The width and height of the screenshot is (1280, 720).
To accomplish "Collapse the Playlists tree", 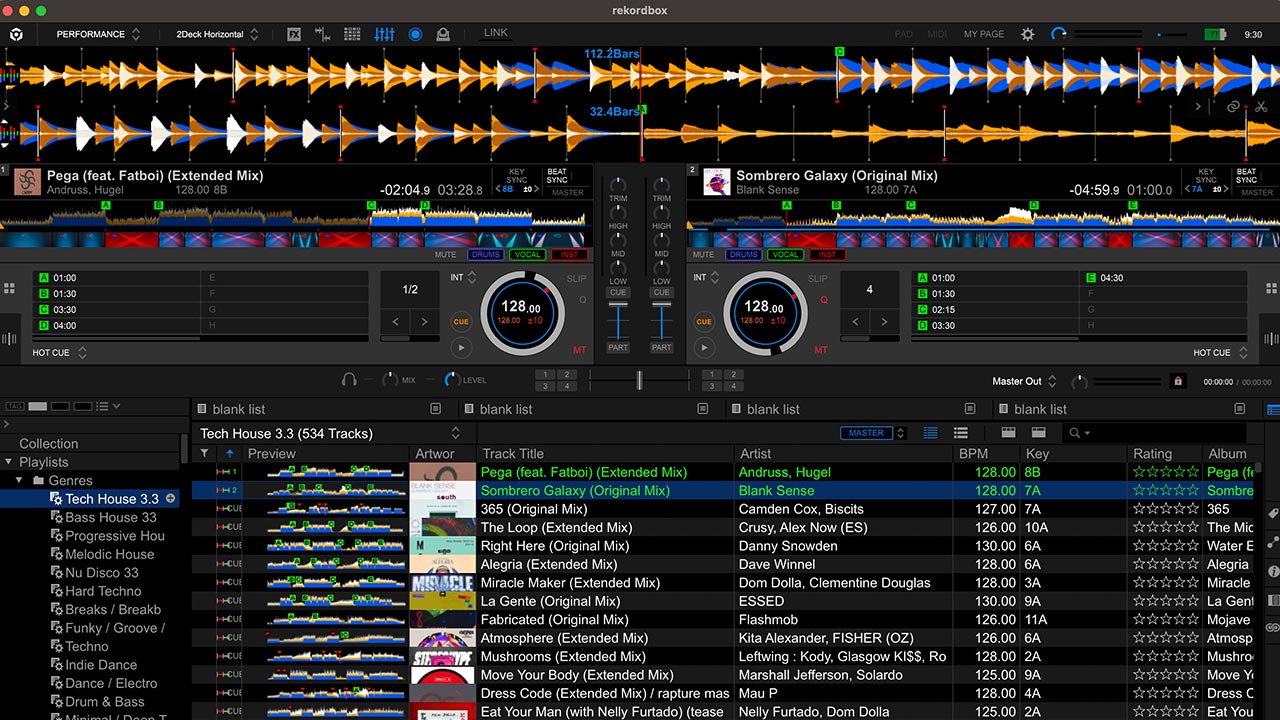I will click(x=9, y=462).
